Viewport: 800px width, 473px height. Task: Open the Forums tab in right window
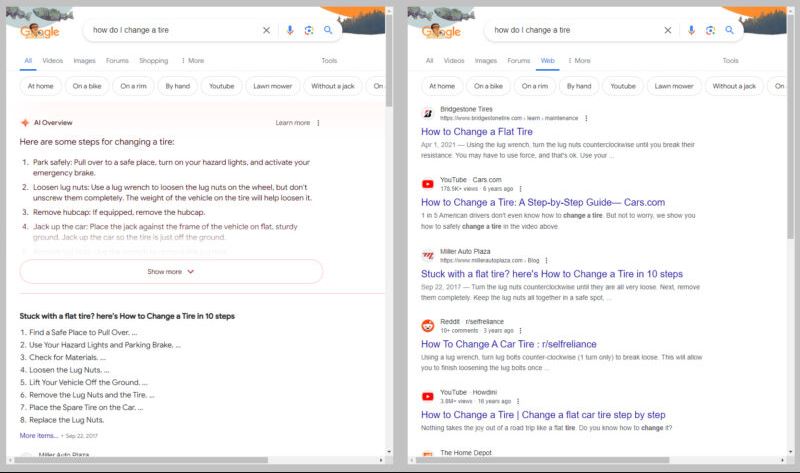(x=518, y=60)
